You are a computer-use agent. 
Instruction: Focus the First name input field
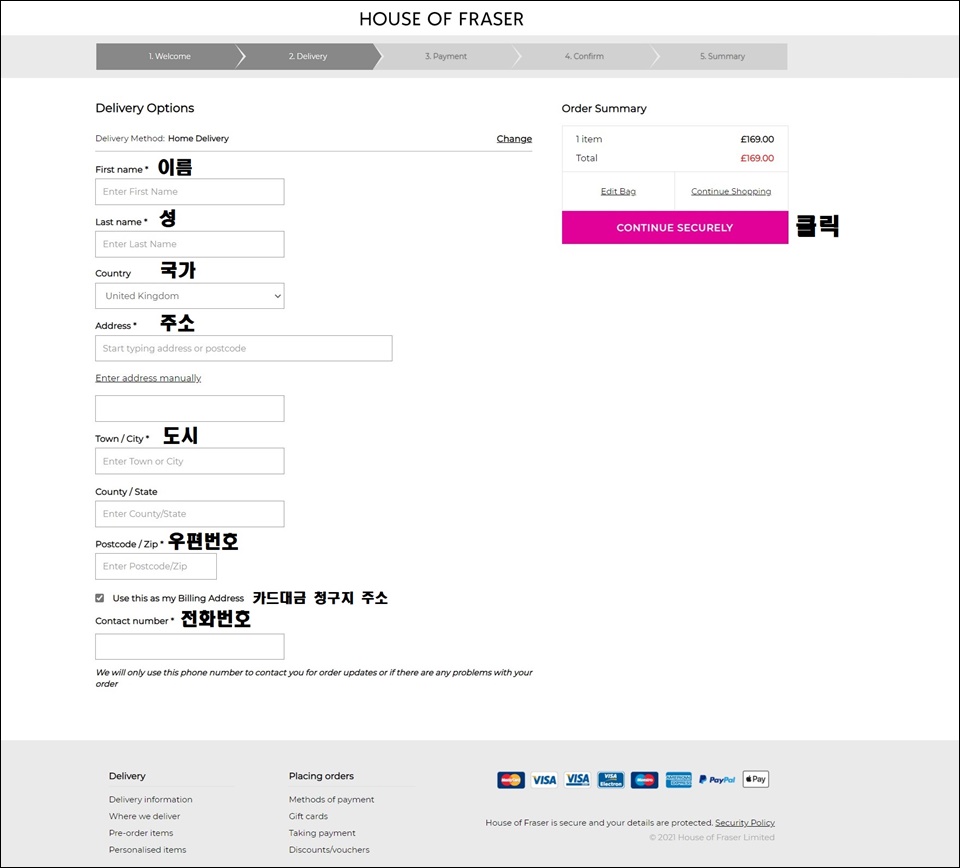190,192
